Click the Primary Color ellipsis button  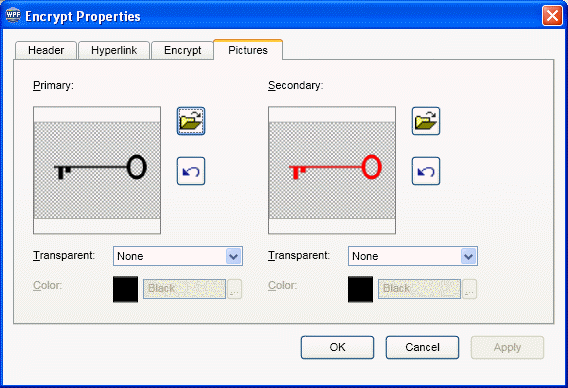pos(234,289)
